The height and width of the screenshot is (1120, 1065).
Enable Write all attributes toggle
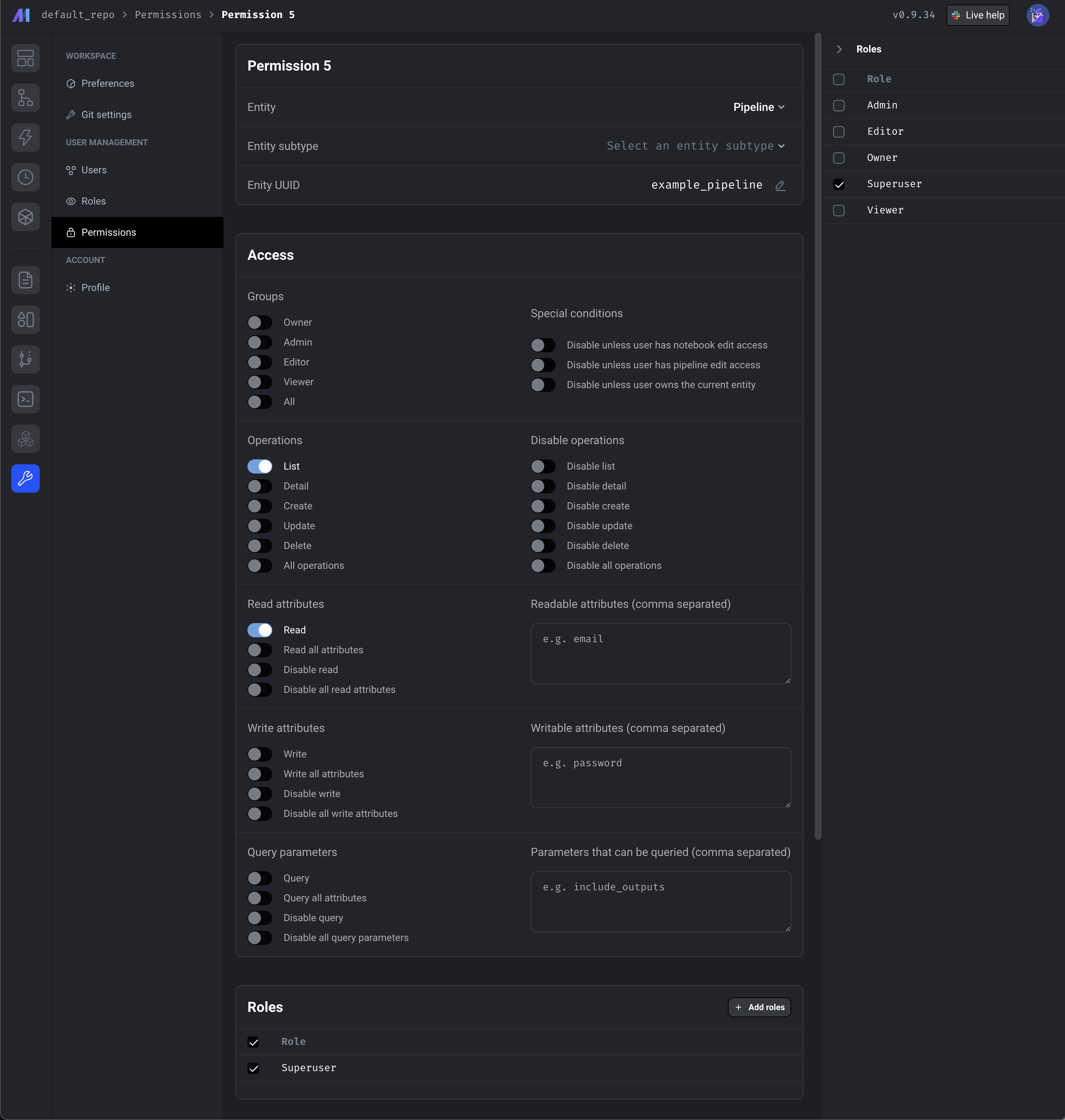tap(260, 774)
